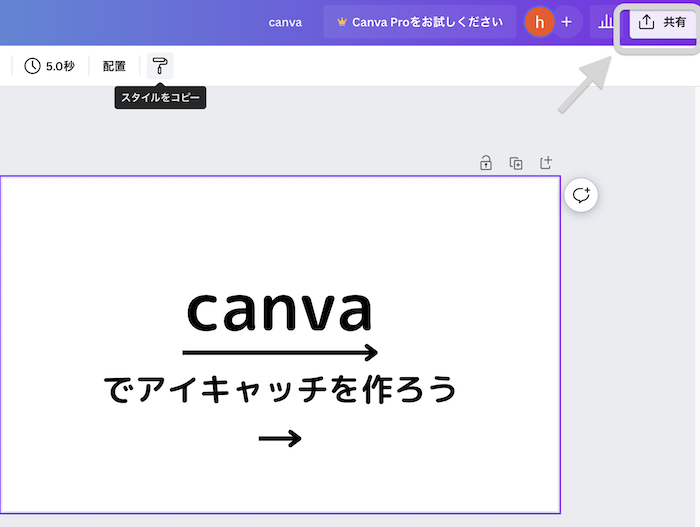
Task: Select the text でアイキャッチを作ろう
Action: (x=280, y=390)
